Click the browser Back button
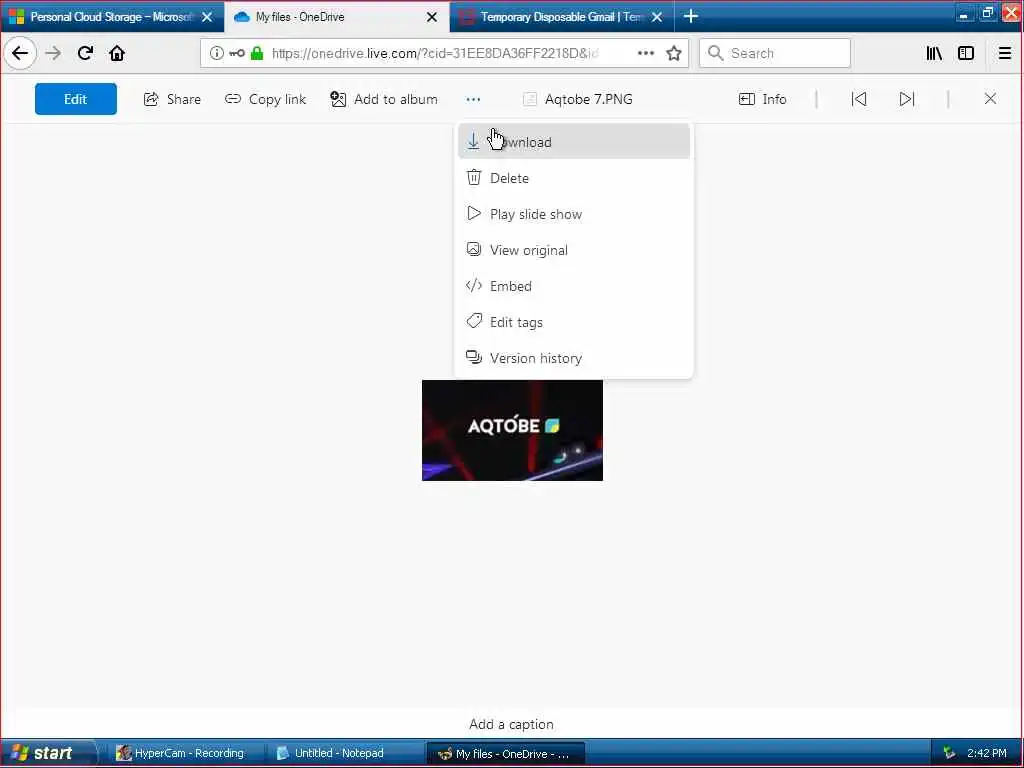 click(20, 54)
